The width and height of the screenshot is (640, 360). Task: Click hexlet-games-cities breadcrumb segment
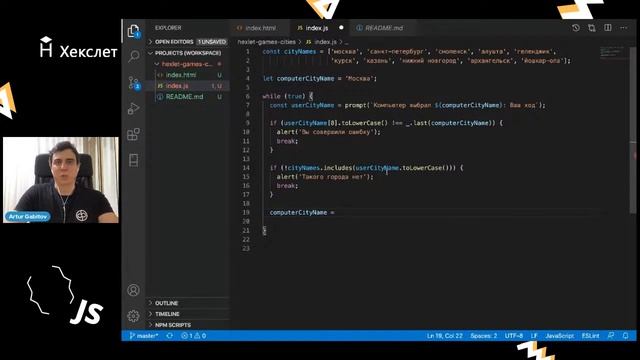coord(267,42)
